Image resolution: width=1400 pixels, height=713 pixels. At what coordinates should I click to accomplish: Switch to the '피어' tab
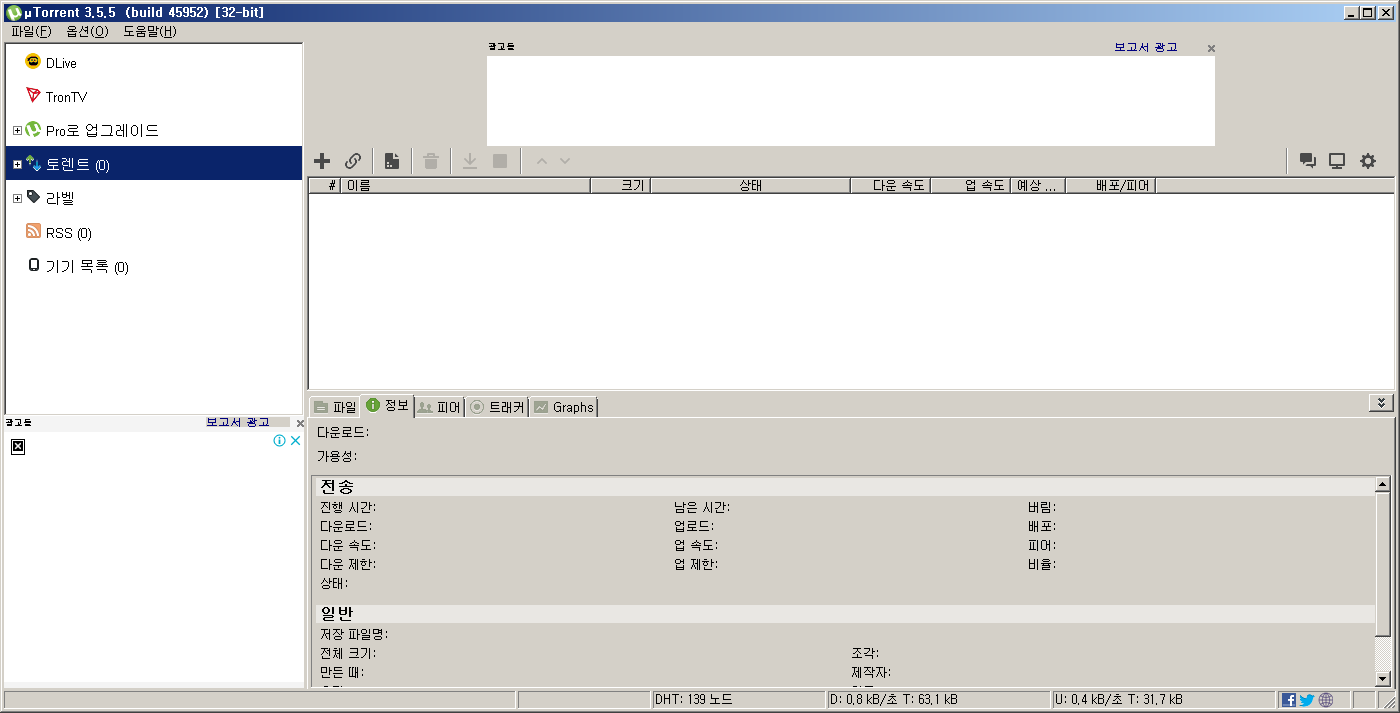click(x=439, y=407)
